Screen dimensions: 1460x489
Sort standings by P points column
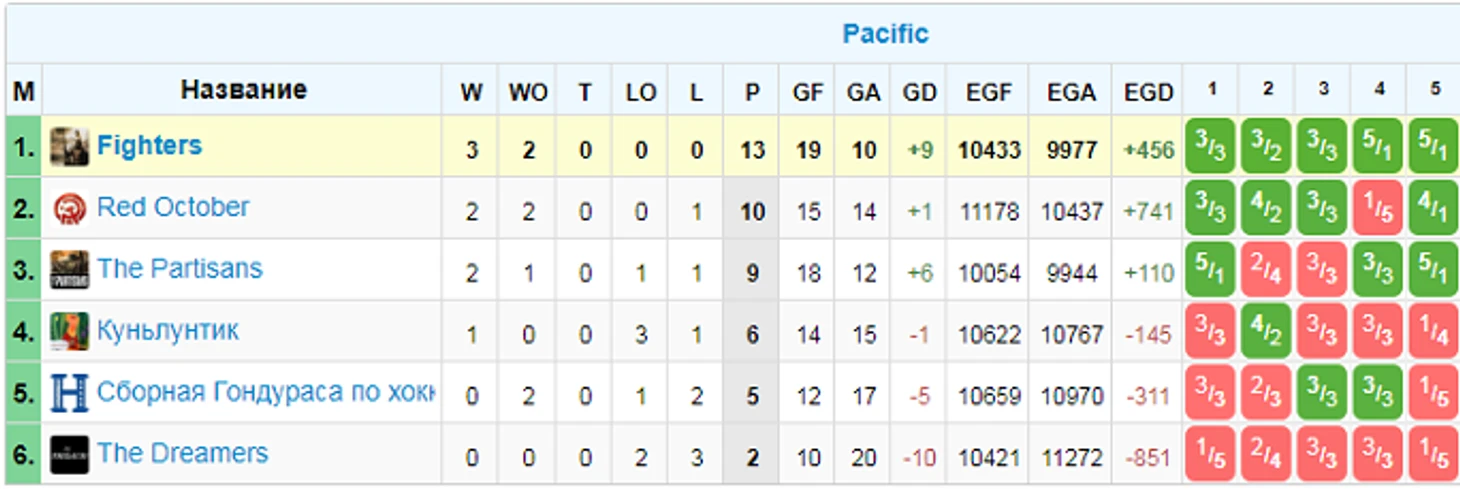click(x=752, y=93)
